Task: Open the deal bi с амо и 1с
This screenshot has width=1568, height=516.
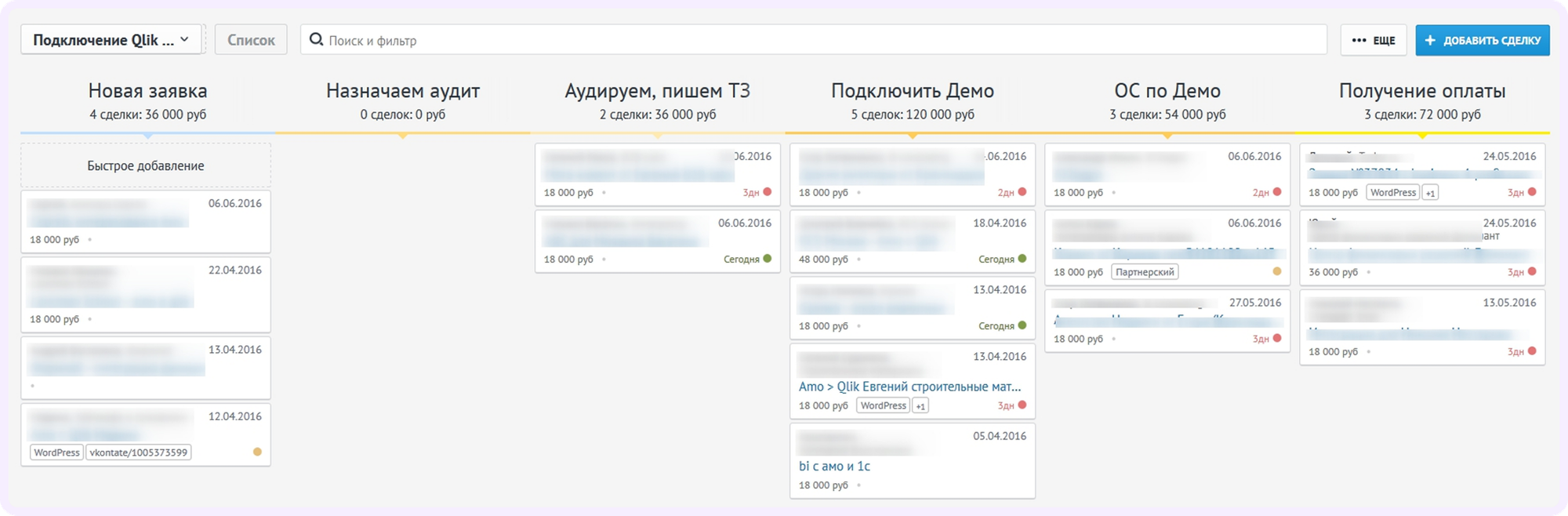Action: (x=834, y=466)
